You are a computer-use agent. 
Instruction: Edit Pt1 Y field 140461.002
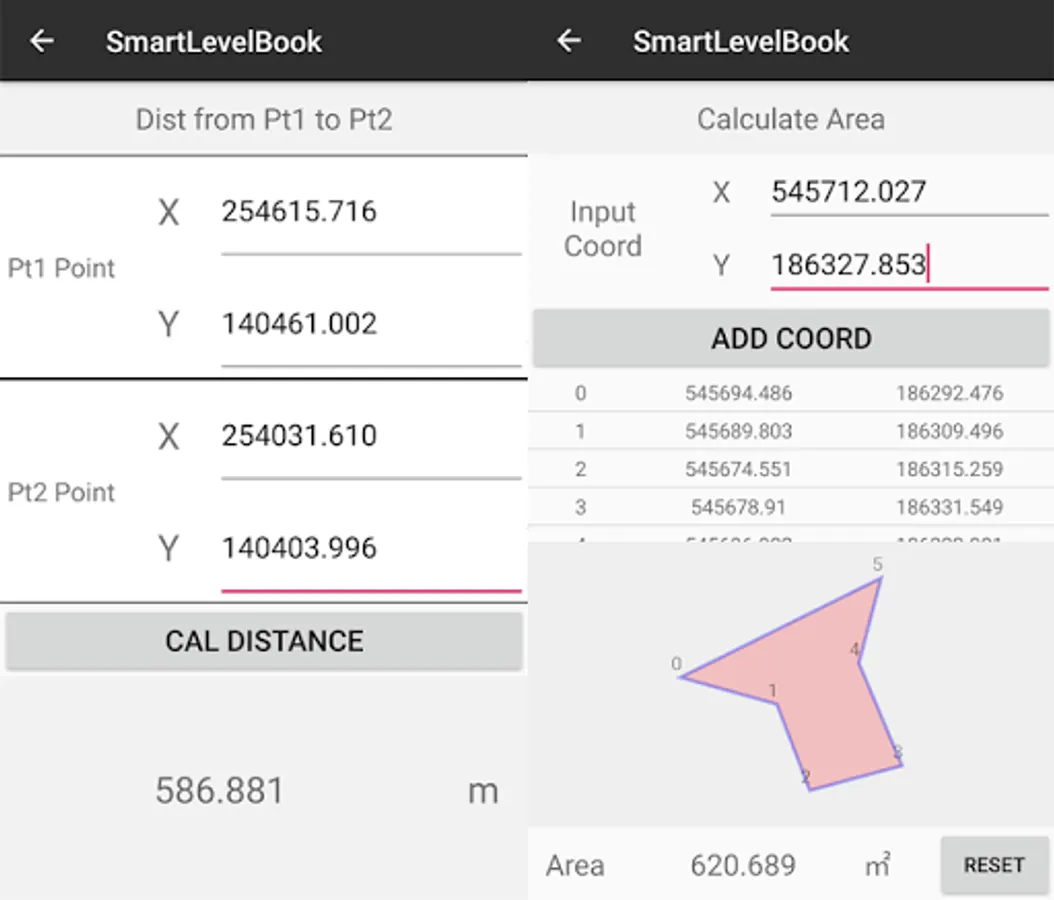(x=371, y=324)
